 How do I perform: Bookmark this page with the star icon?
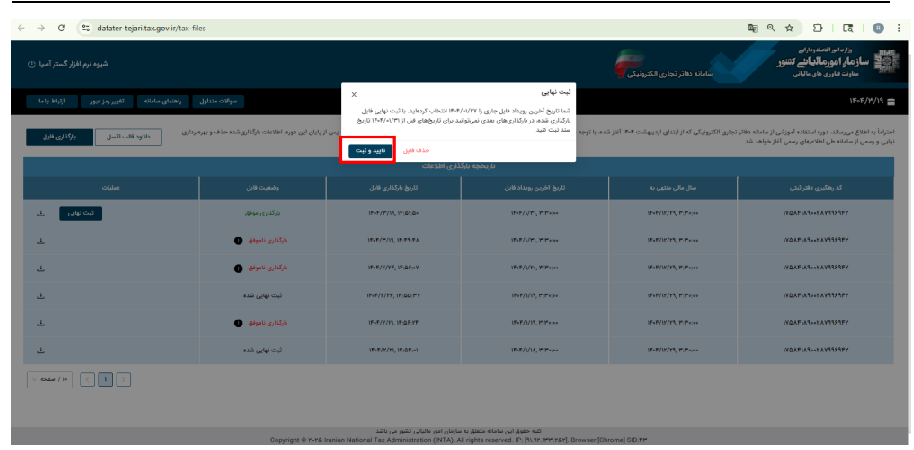pyautogui.click(x=789, y=27)
